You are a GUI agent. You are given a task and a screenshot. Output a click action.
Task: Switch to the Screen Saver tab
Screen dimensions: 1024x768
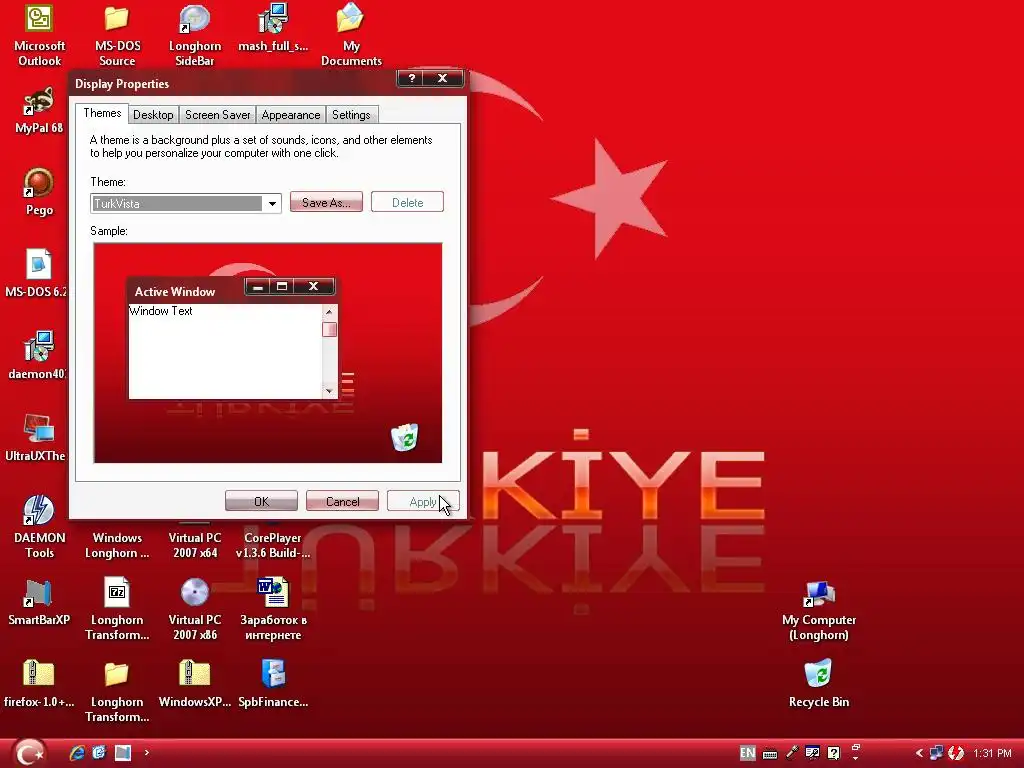pos(217,115)
